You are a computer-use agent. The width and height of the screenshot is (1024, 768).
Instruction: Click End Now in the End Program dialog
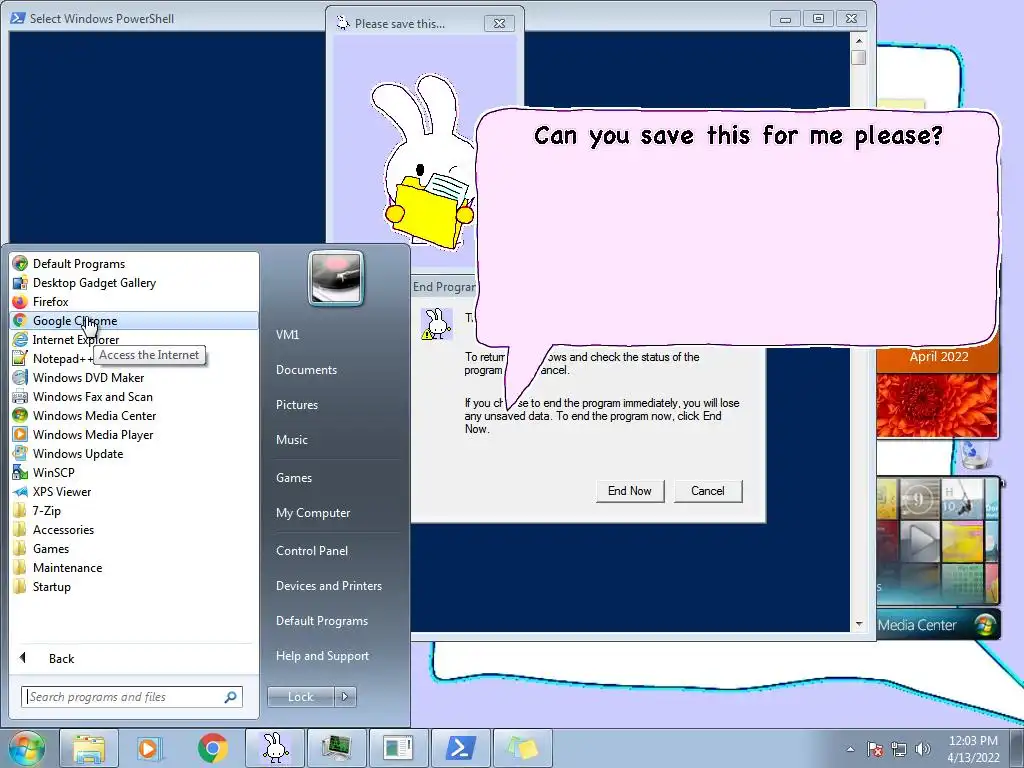point(630,491)
